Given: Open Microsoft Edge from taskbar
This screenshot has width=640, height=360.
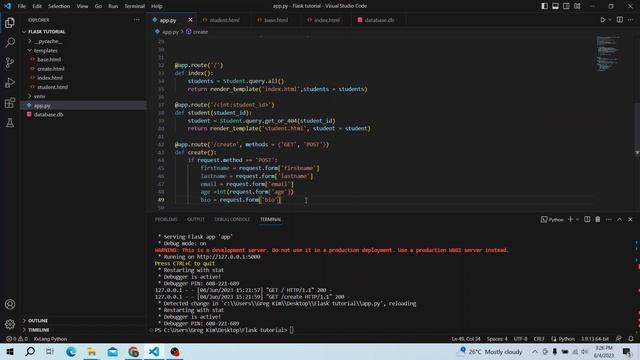Looking at the screenshot, I should [71, 351].
